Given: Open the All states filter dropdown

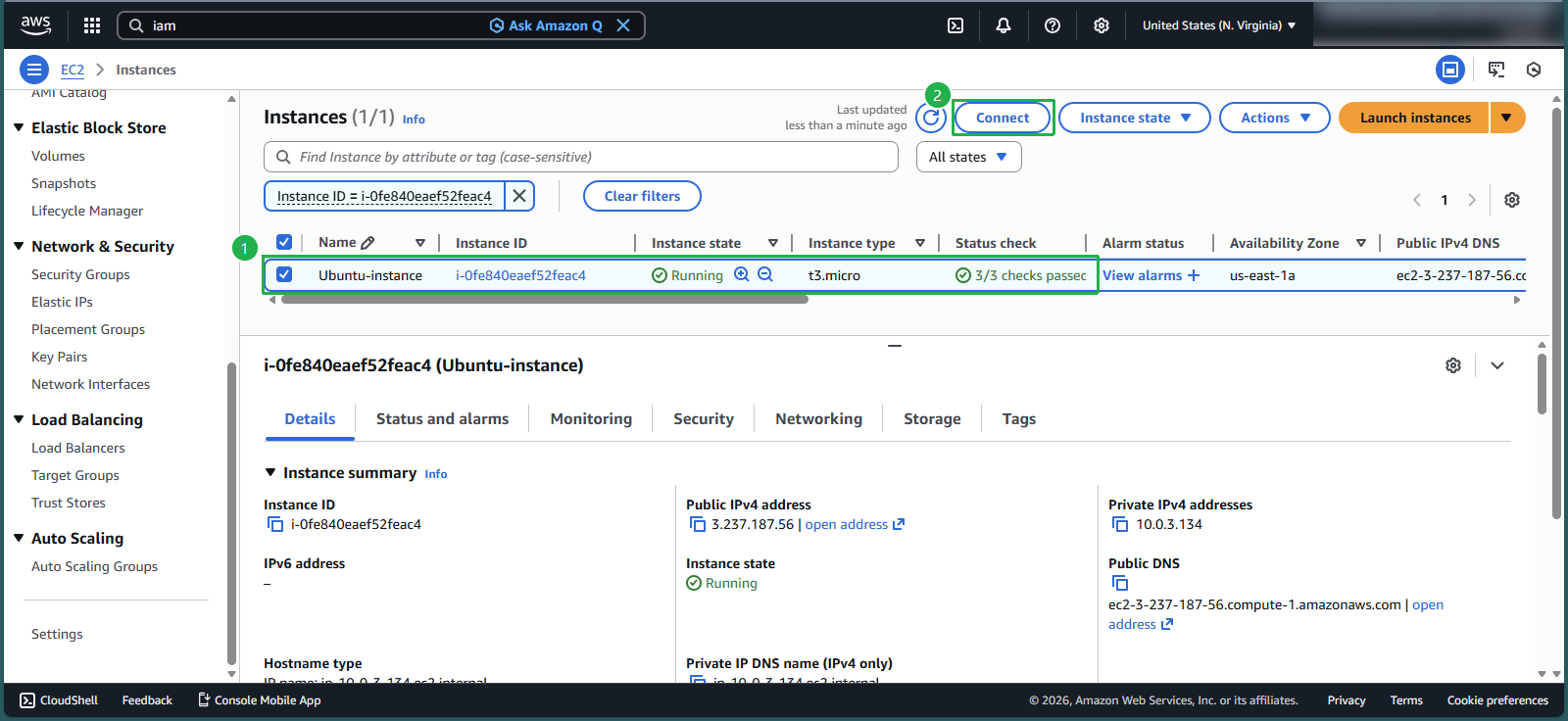Looking at the screenshot, I should coord(968,157).
